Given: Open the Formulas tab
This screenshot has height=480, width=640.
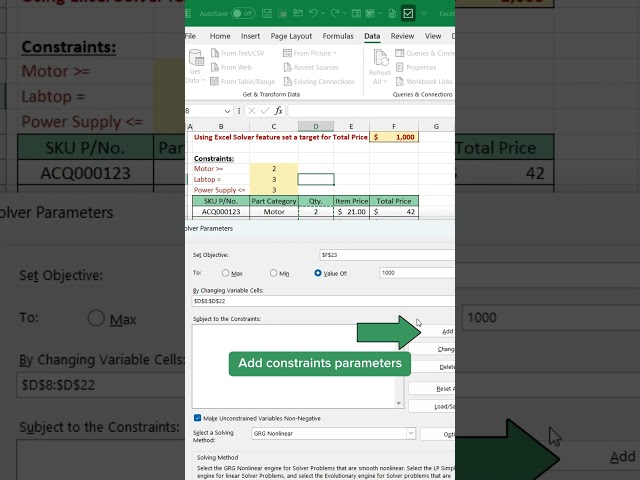Looking at the screenshot, I should click(338, 36).
